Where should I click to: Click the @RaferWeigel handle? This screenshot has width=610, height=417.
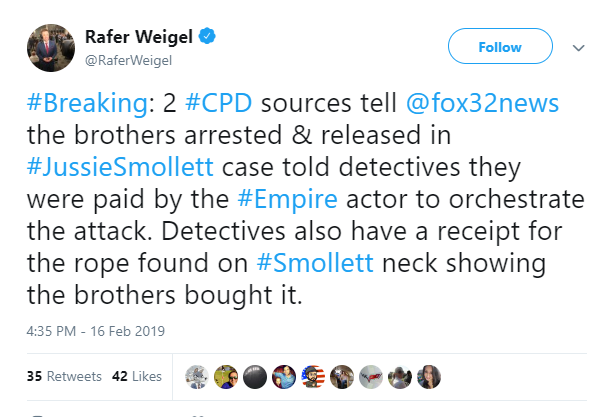tap(128, 60)
